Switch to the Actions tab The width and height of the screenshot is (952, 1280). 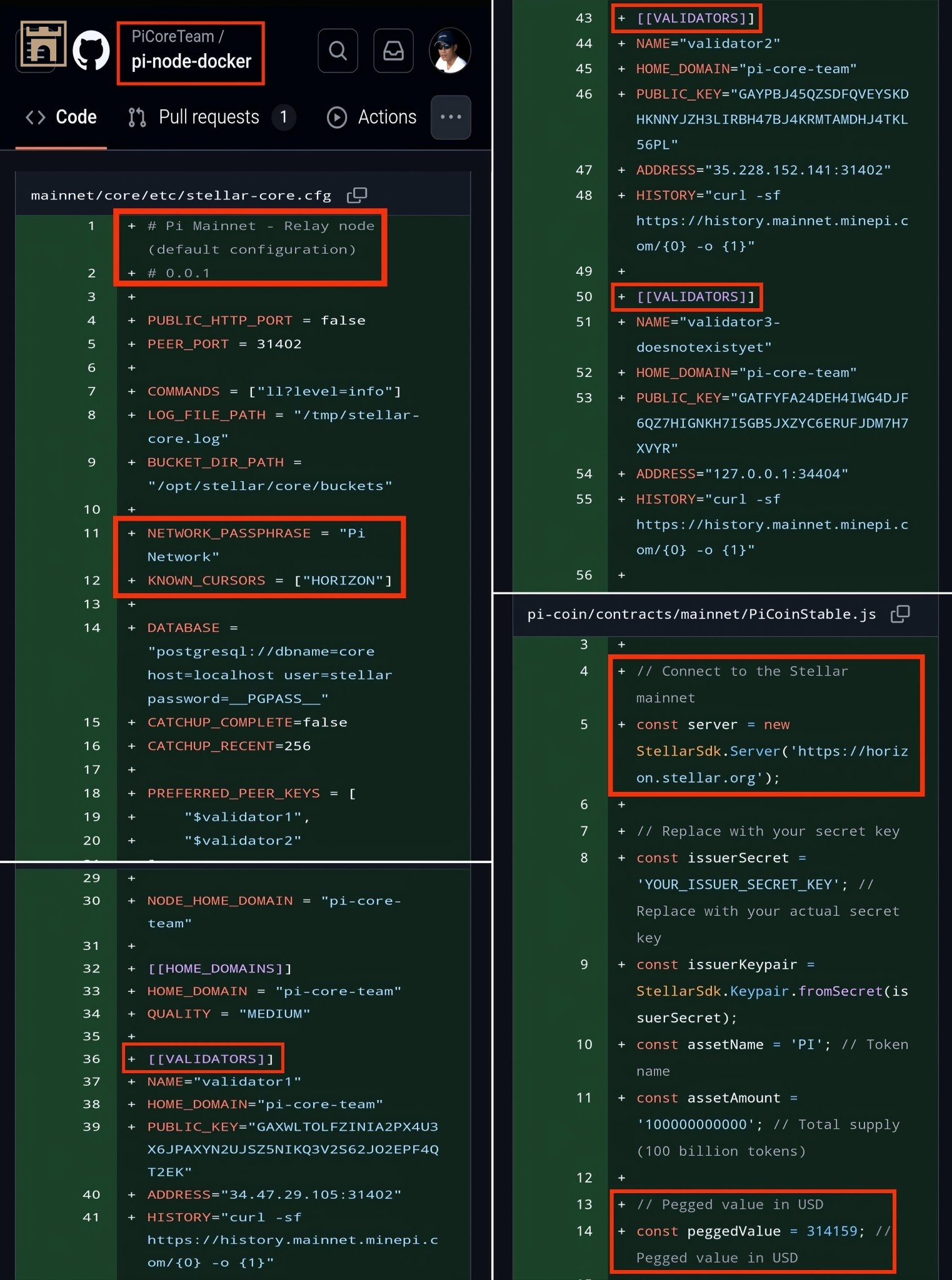pyautogui.click(x=372, y=117)
